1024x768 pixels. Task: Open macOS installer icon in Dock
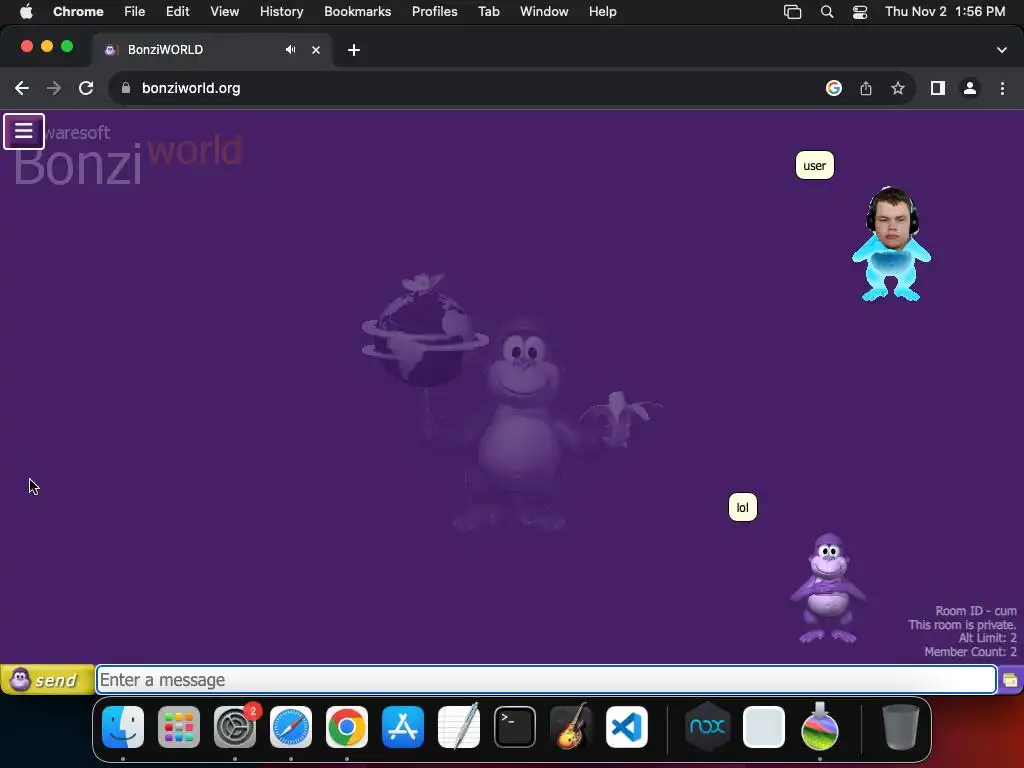[820, 727]
